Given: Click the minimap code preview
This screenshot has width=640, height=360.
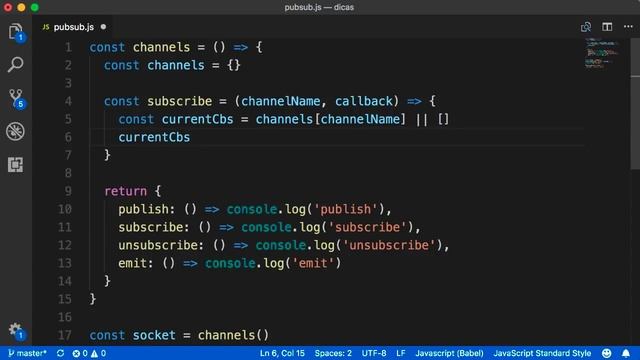Looking at the screenshot, I should pos(602,53).
